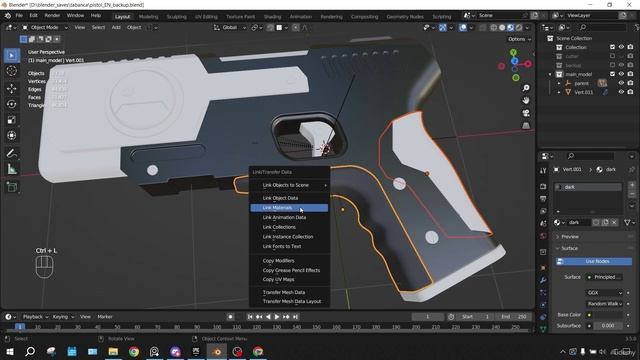640x360 pixels.
Task: Enable rendered viewport shading mode
Action: (519, 27)
